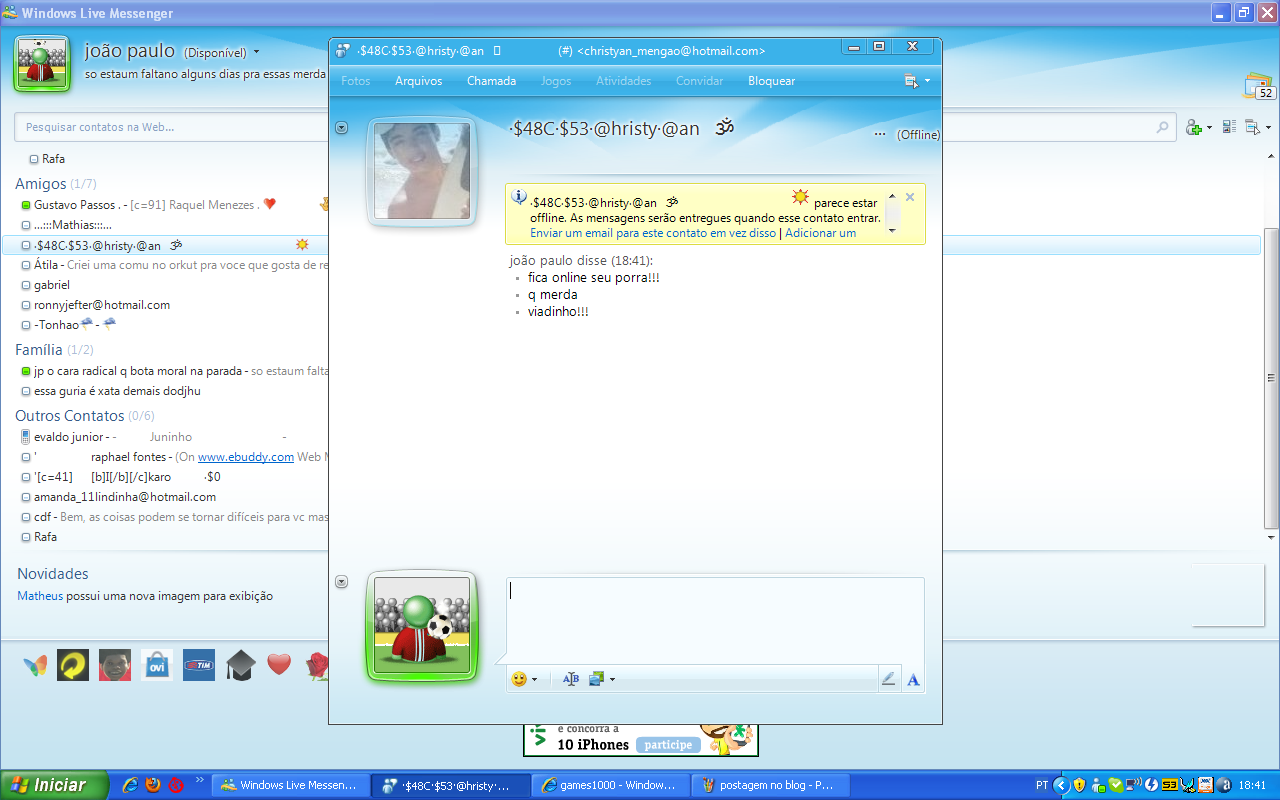Show hidden tray icons arrow
The height and width of the screenshot is (800, 1280).
tap(1062, 785)
